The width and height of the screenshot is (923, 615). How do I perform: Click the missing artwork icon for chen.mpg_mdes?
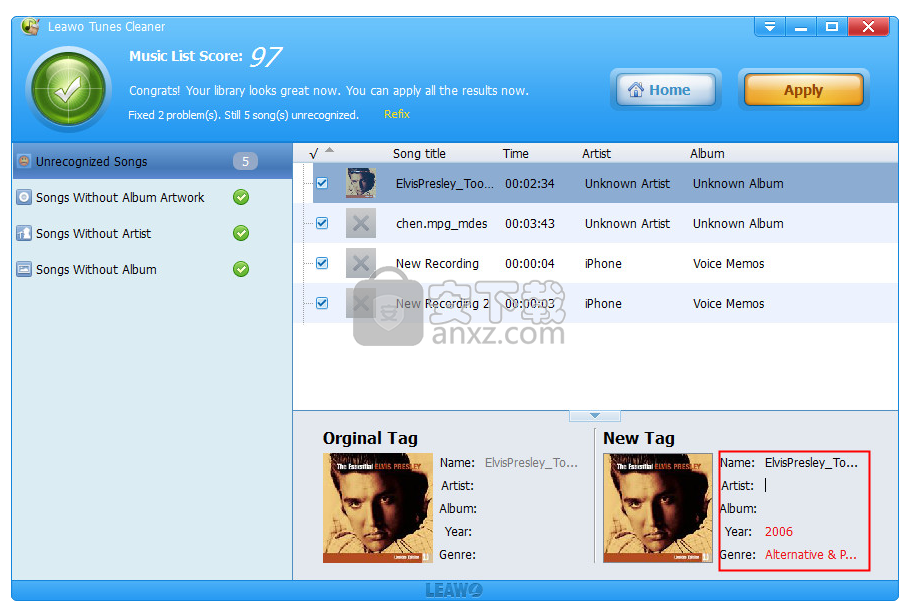[x=361, y=223]
